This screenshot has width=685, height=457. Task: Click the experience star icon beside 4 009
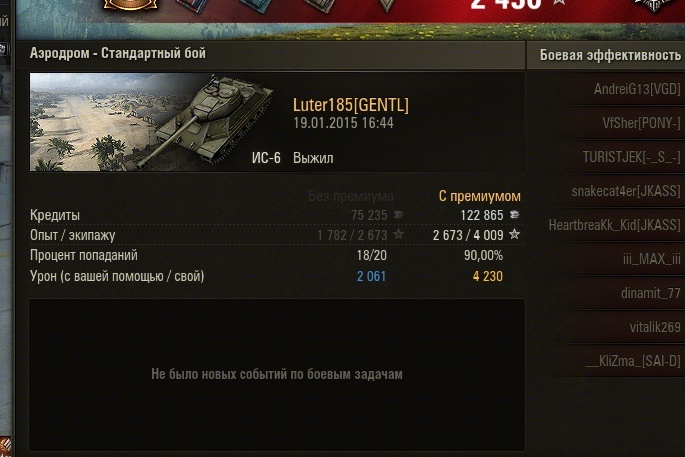tap(515, 234)
